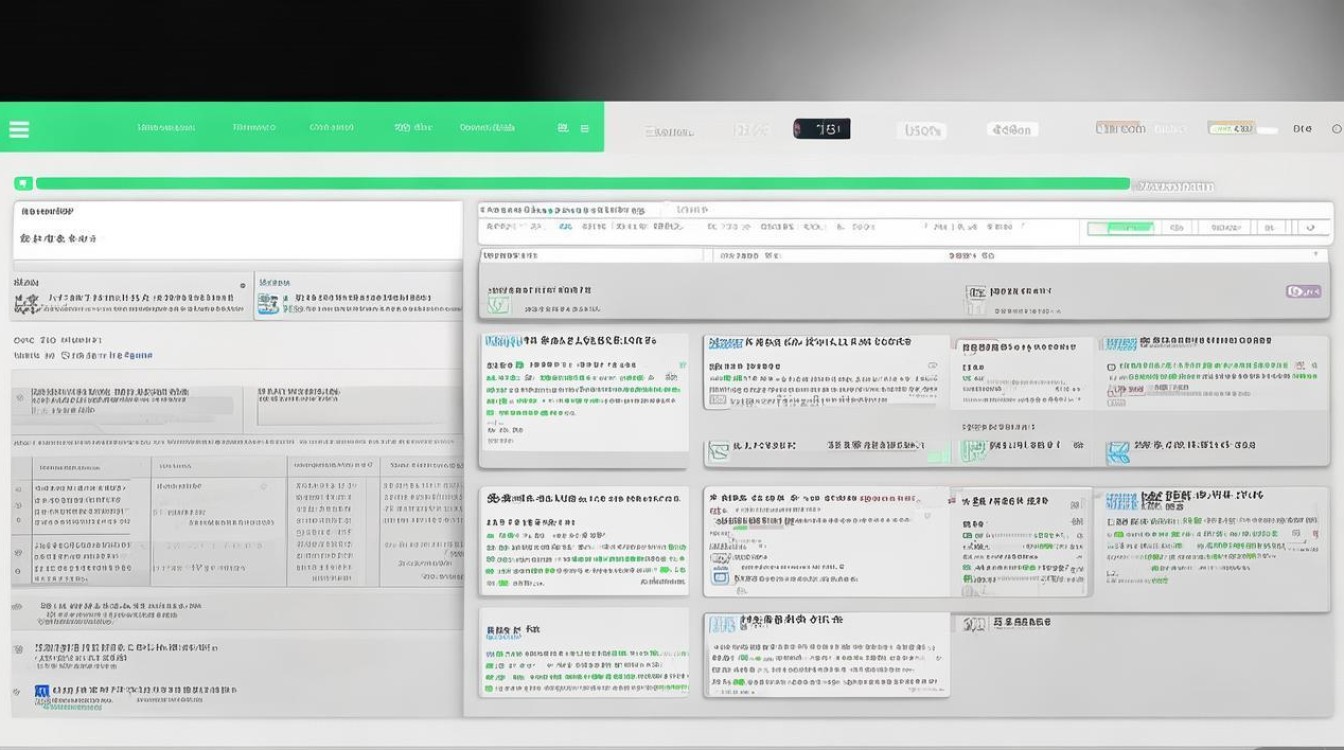Click the small green square icon beside progress bar

click(x=22, y=183)
